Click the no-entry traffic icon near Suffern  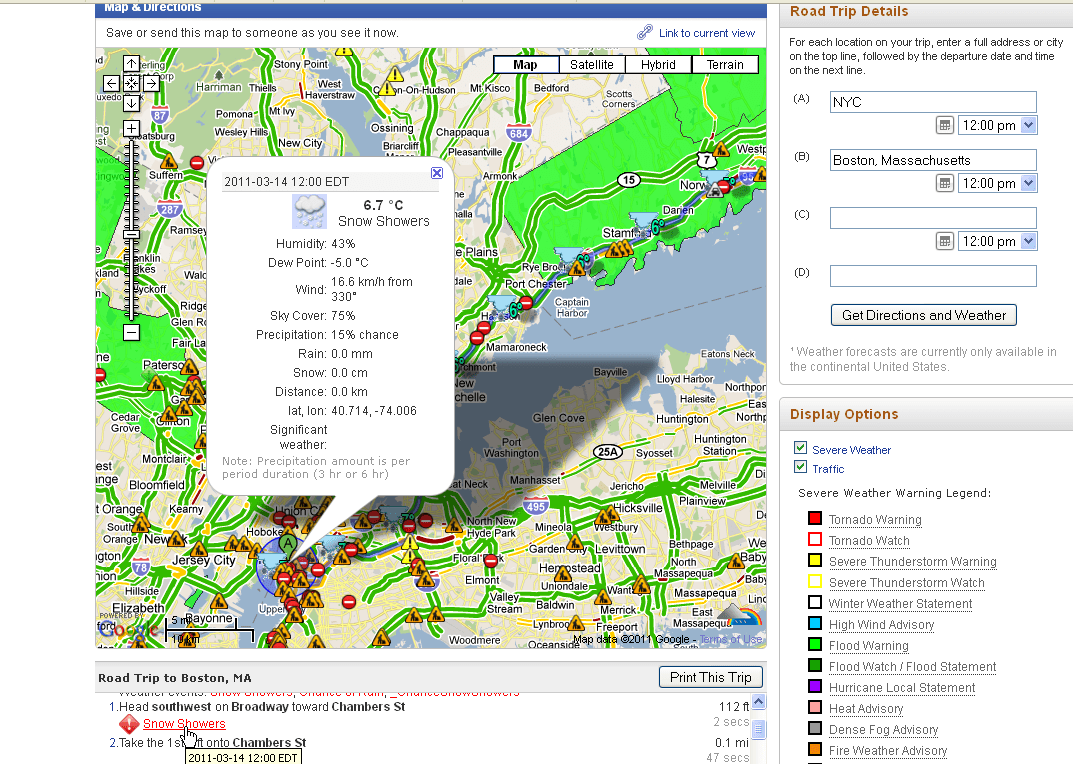tap(197, 163)
